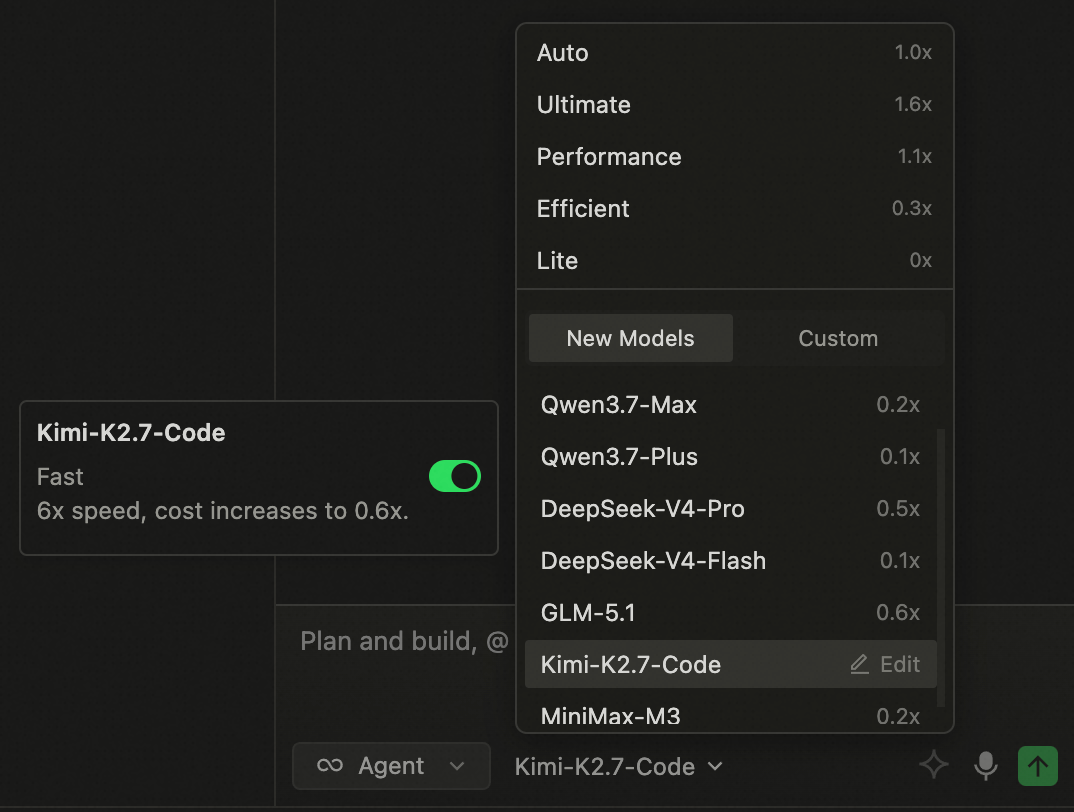Select the Kimi-K2.7-Code model row
Image resolution: width=1074 pixels, height=812 pixels.
click(x=730, y=665)
